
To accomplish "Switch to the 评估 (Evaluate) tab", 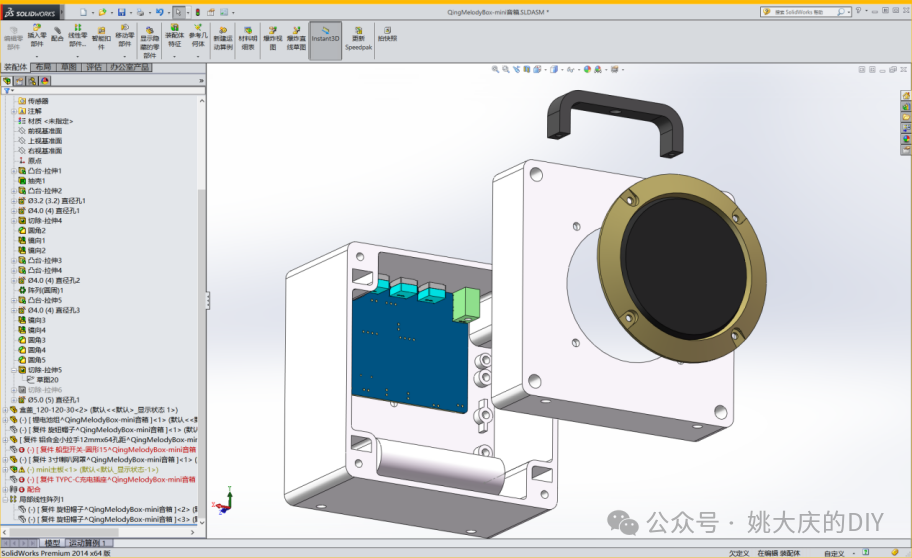I will click(x=94, y=68).
